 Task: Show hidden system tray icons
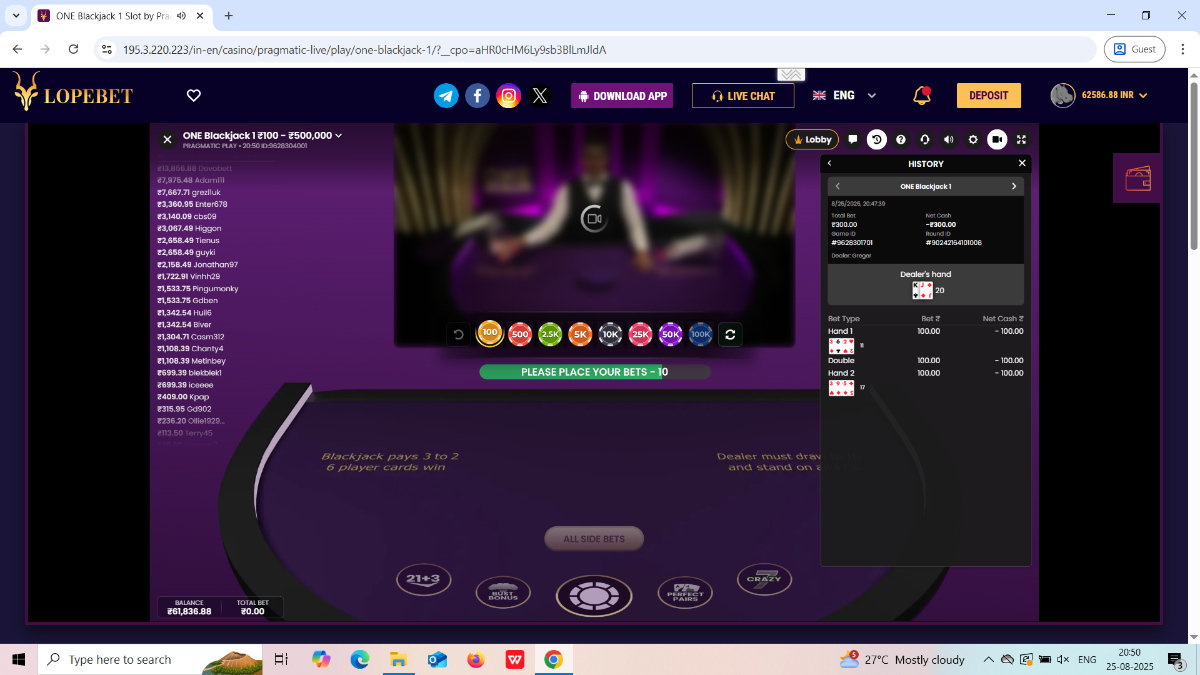point(989,659)
